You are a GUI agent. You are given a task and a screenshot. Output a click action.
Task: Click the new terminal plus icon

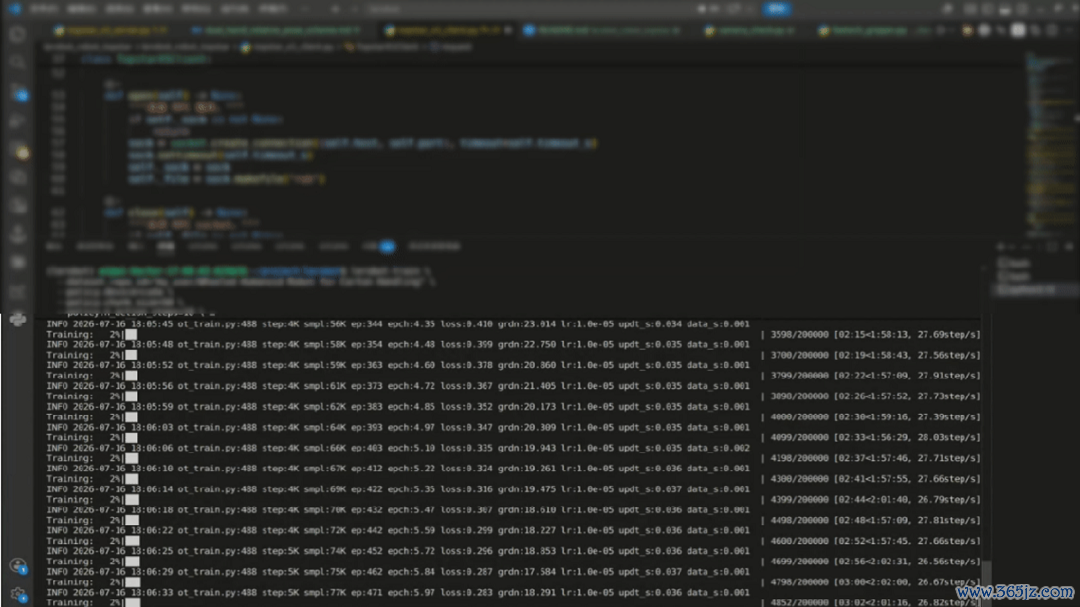[x=1001, y=247]
